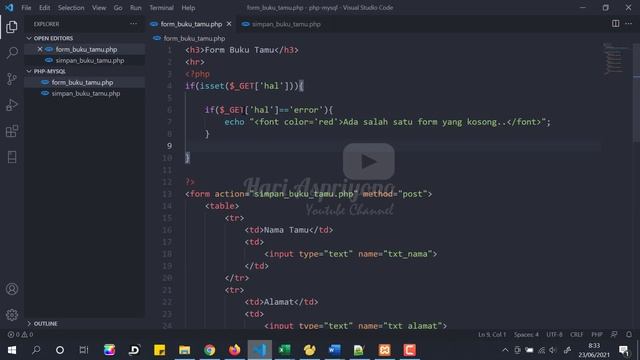Change language mode via PHP

pyautogui.click(x=597, y=334)
